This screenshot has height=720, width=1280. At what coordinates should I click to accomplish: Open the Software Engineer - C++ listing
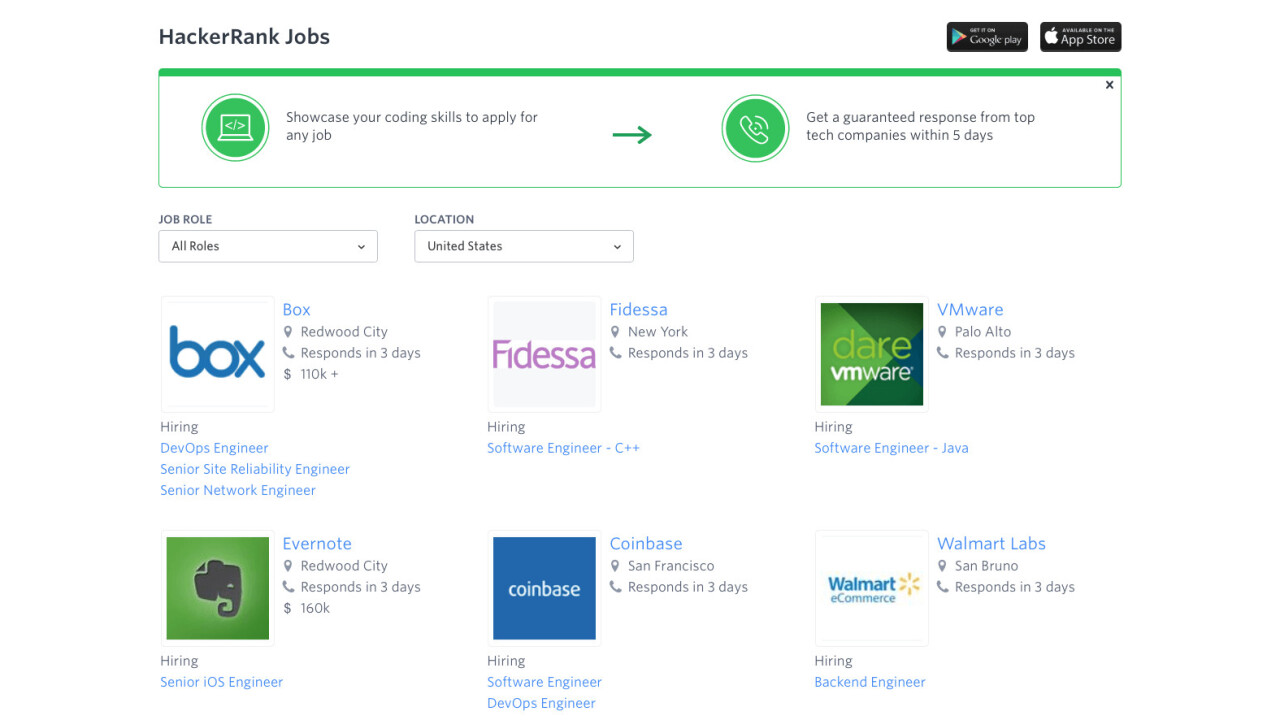tap(563, 448)
